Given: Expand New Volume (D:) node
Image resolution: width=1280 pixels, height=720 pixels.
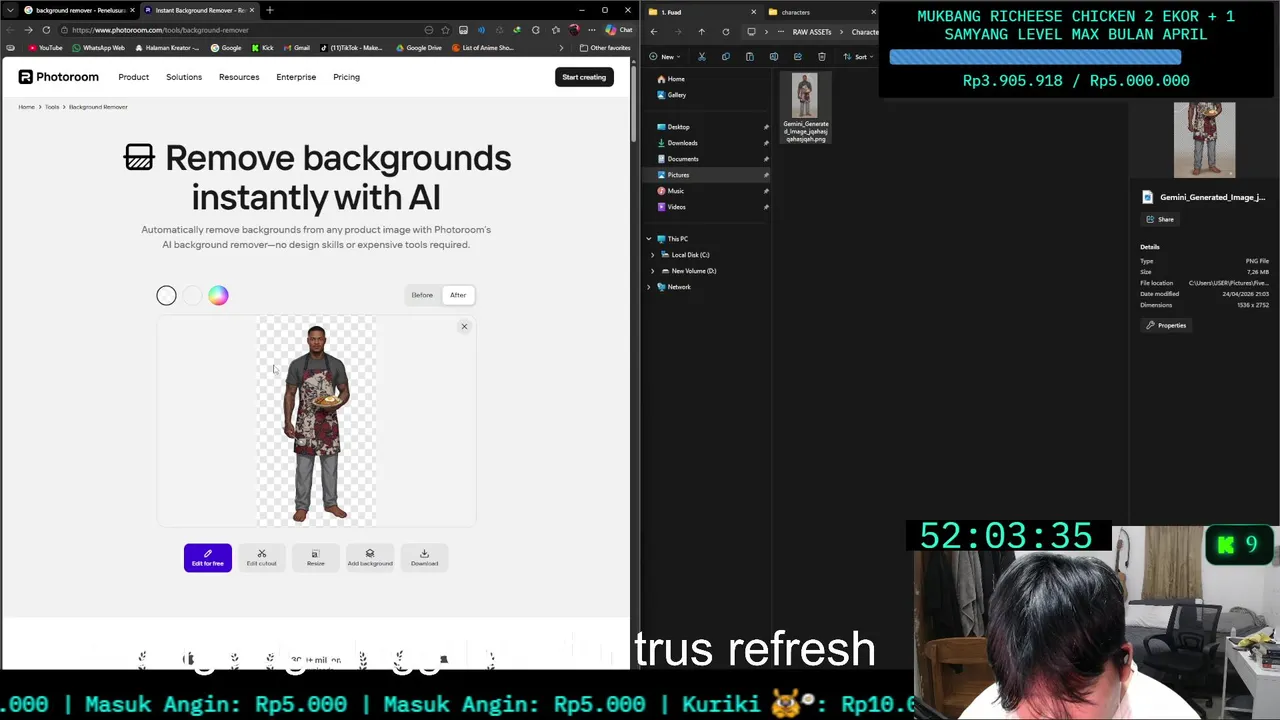Looking at the screenshot, I should [653, 271].
